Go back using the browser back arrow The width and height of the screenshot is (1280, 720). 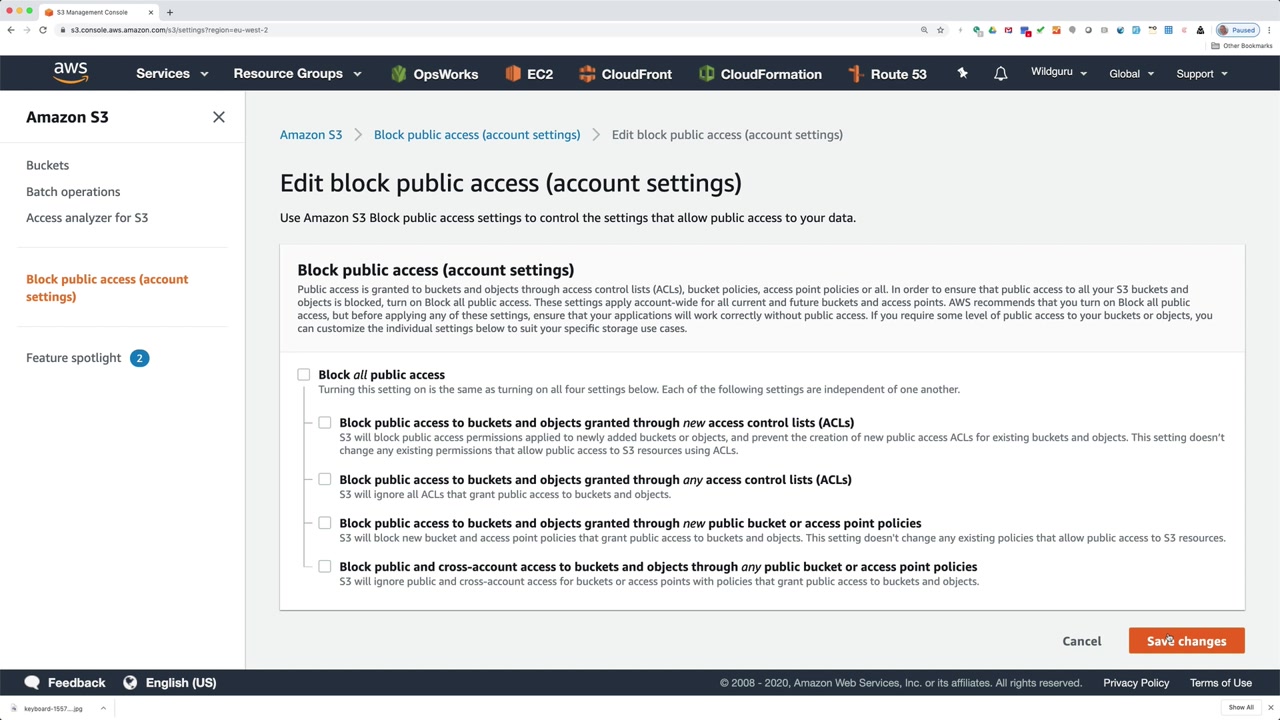coord(11,30)
